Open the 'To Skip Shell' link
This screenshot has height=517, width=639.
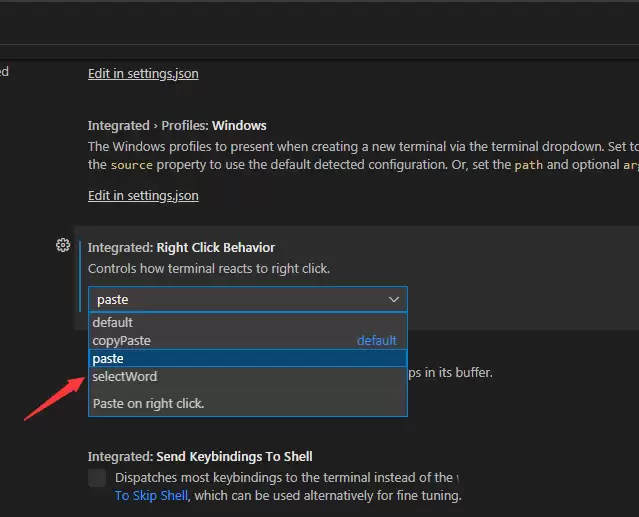click(x=153, y=496)
